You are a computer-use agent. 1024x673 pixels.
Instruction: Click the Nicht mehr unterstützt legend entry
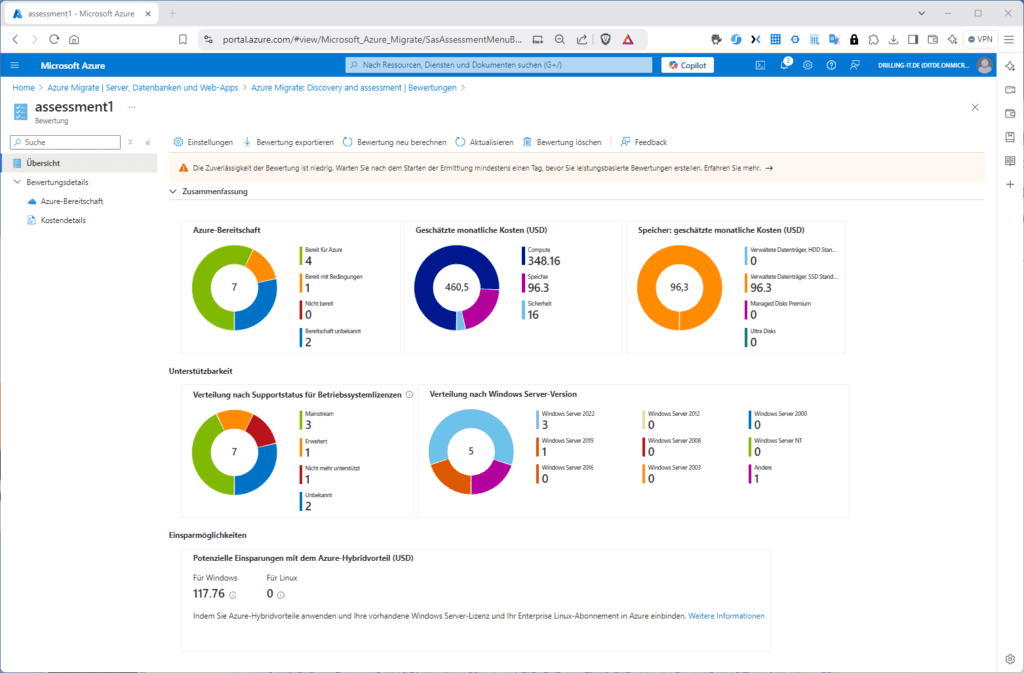click(330, 474)
